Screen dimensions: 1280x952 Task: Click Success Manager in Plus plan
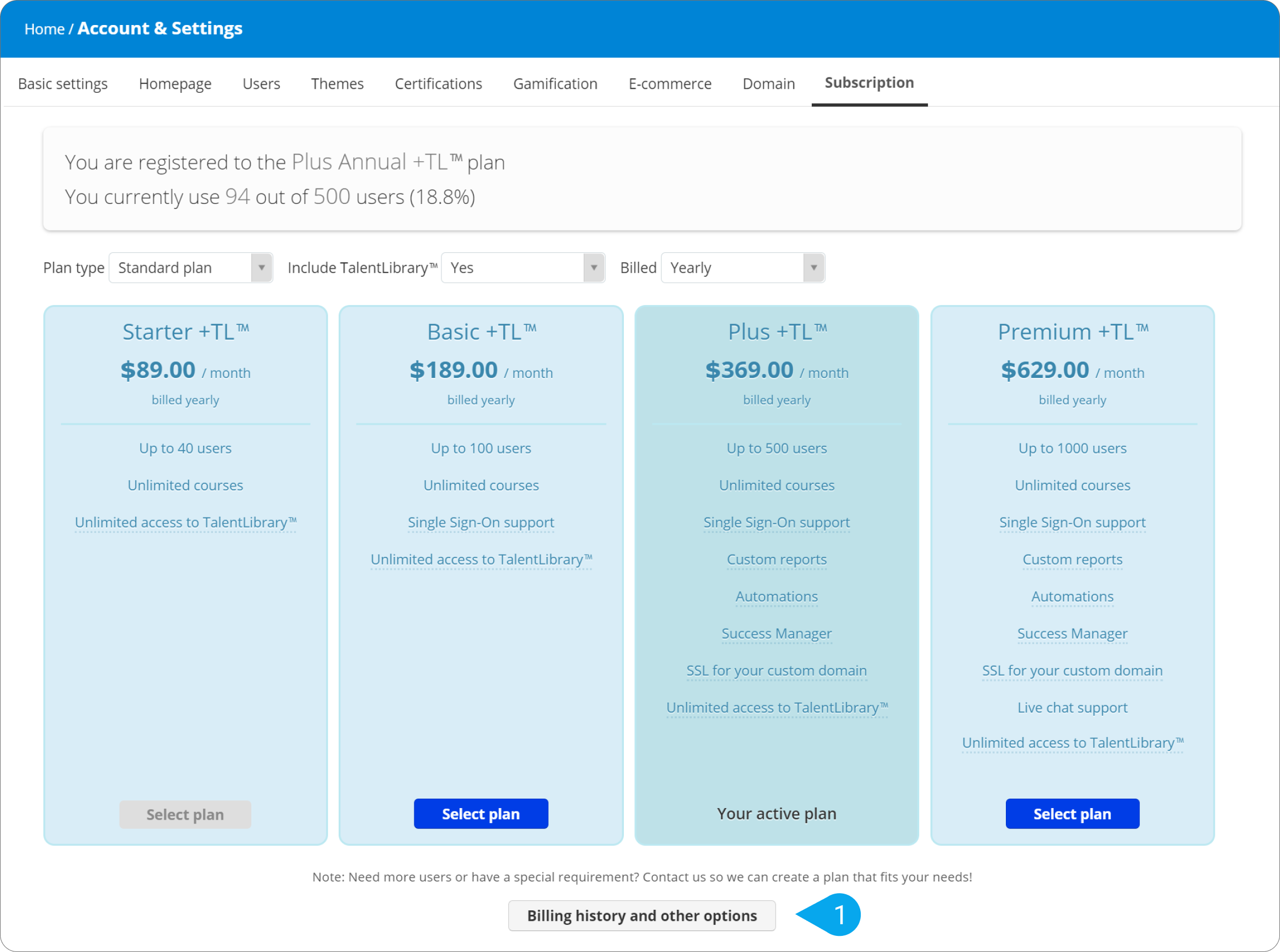[x=777, y=634]
